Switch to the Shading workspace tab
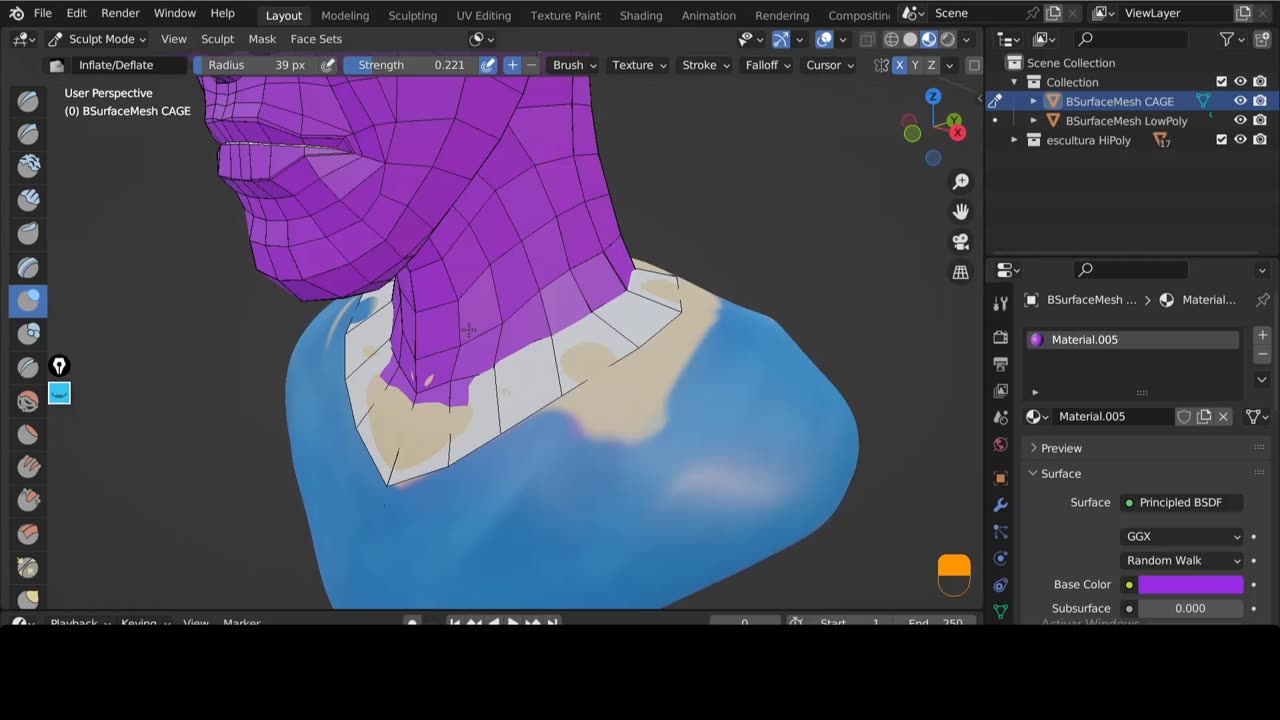The image size is (1280, 720). (x=640, y=15)
